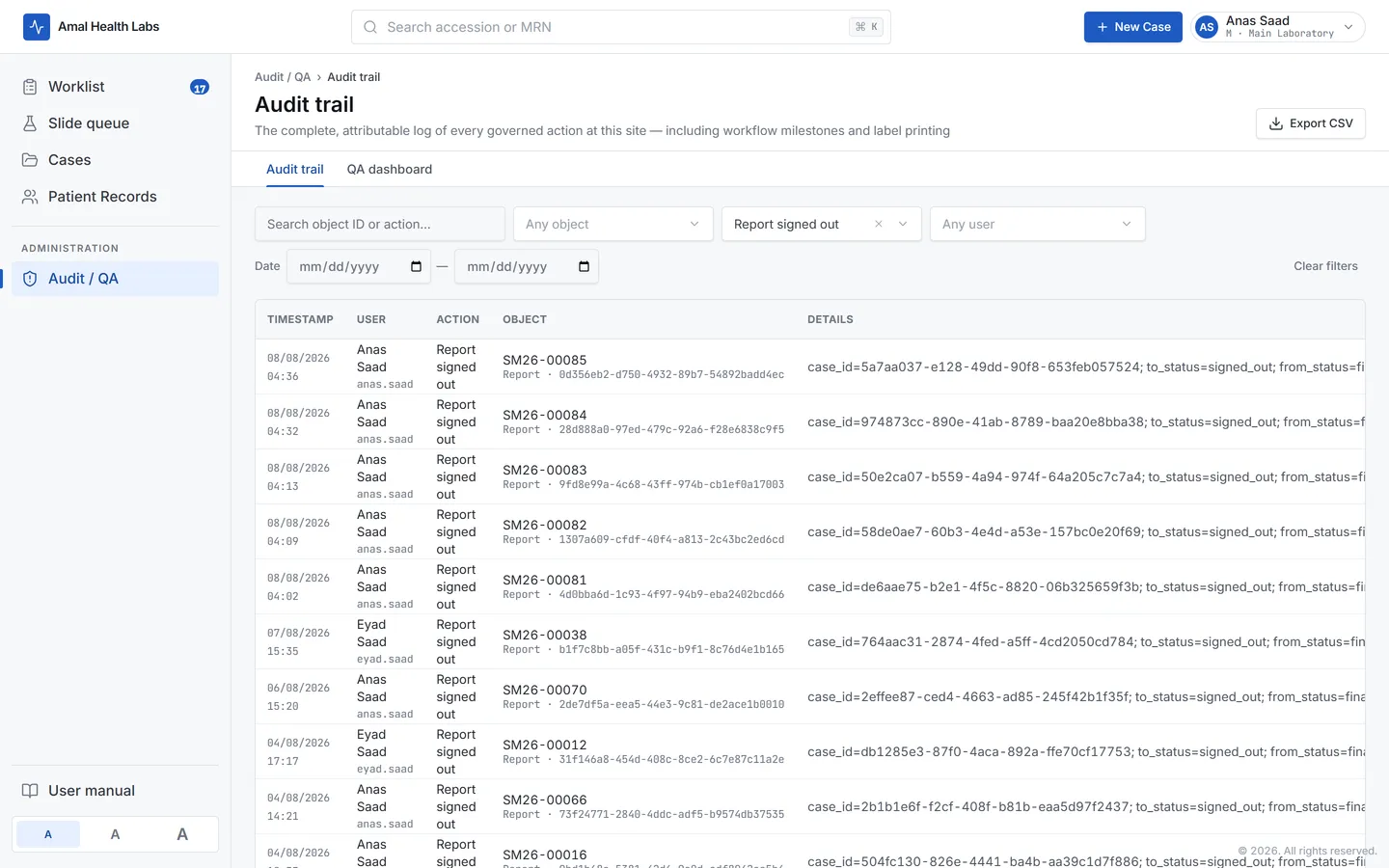The width and height of the screenshot is (1389, 868).
Task: Click the end date mm/dd/yyyy field
Action: [527, 266]
